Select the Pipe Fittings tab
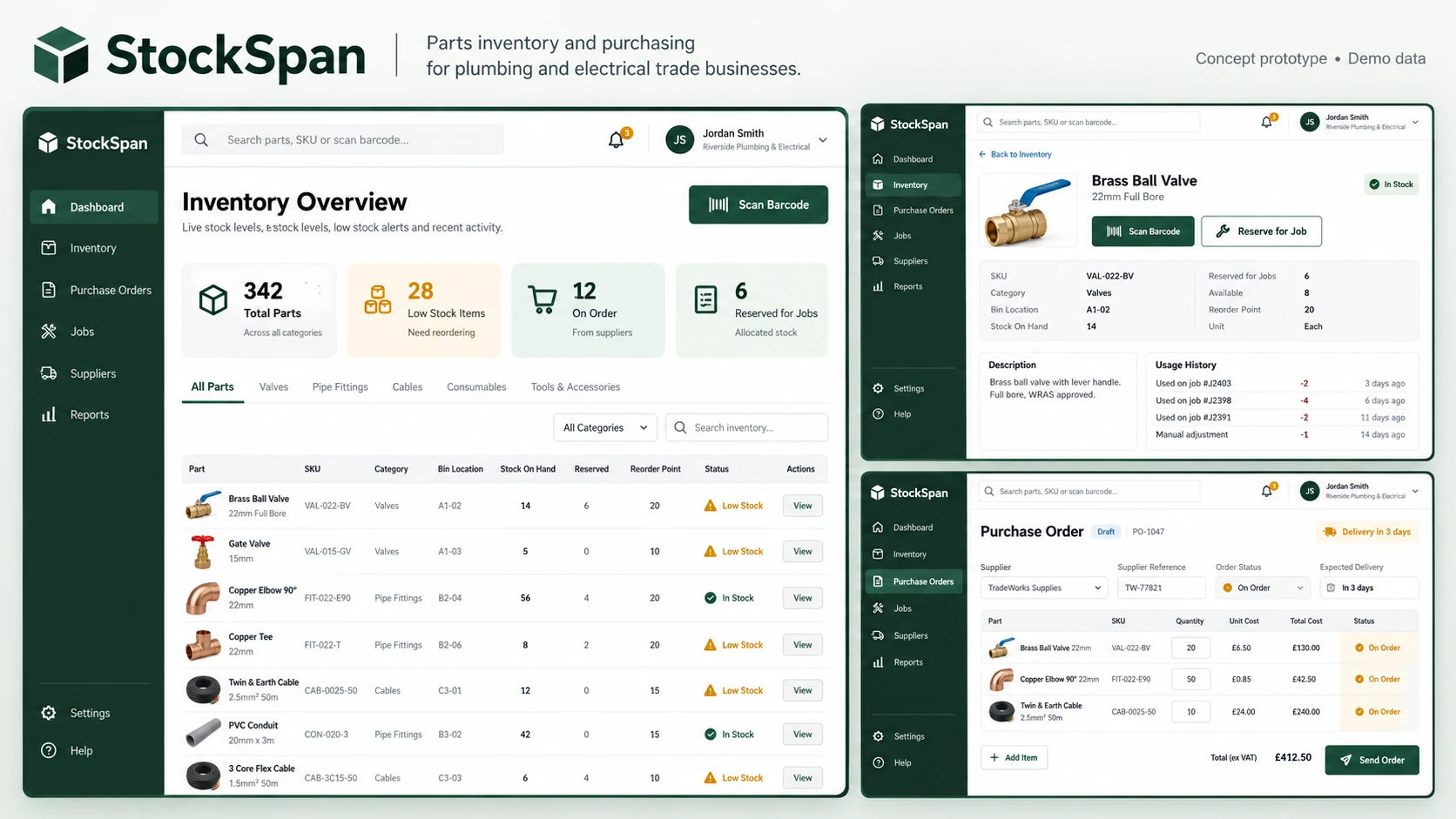Image resolution: width=1456 pixels, height=819 pixels. (340, 387)
